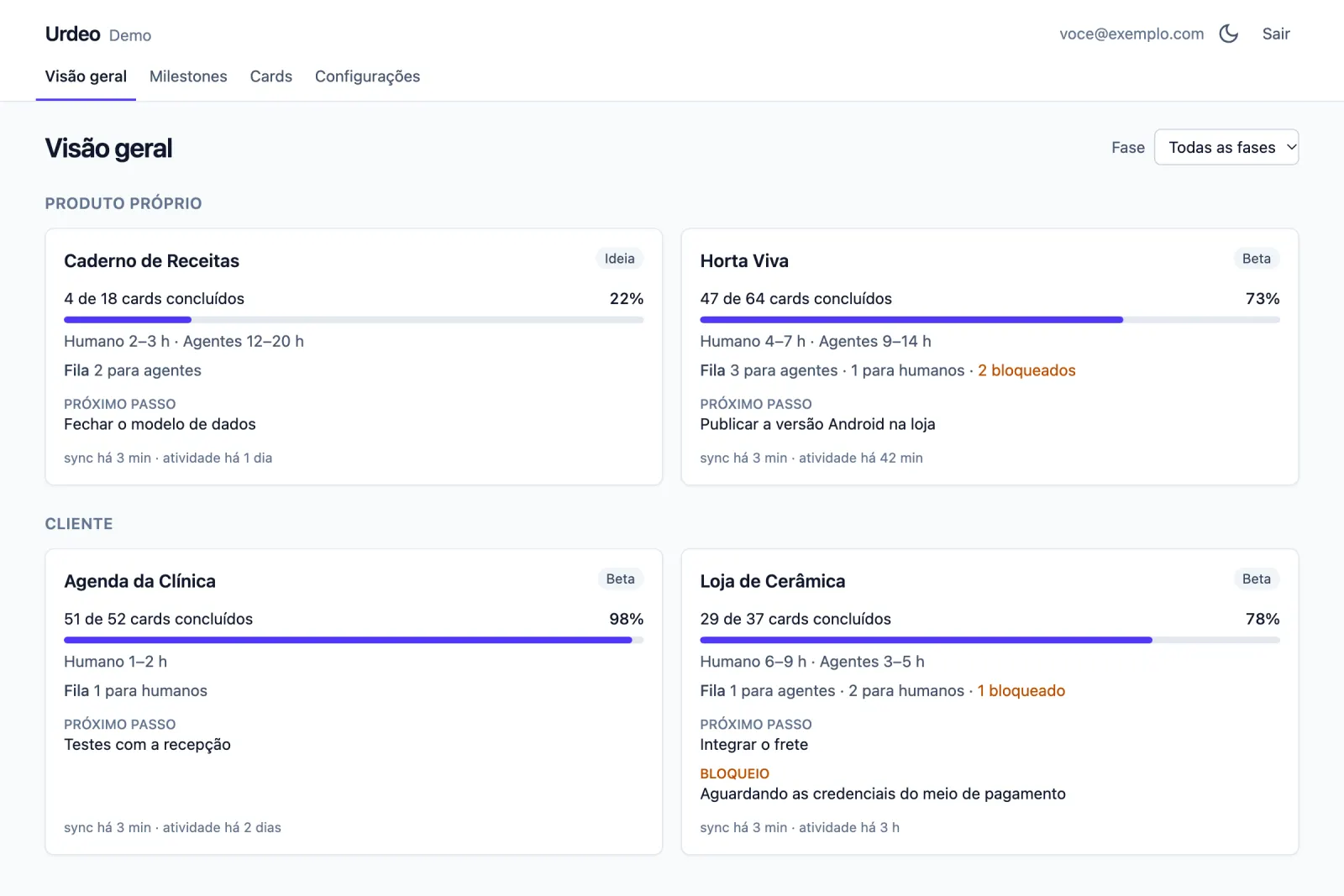Click '51 de 52 cards concluídos'
The height and width of the screenshot is (896, 1344).
(158, 619)
